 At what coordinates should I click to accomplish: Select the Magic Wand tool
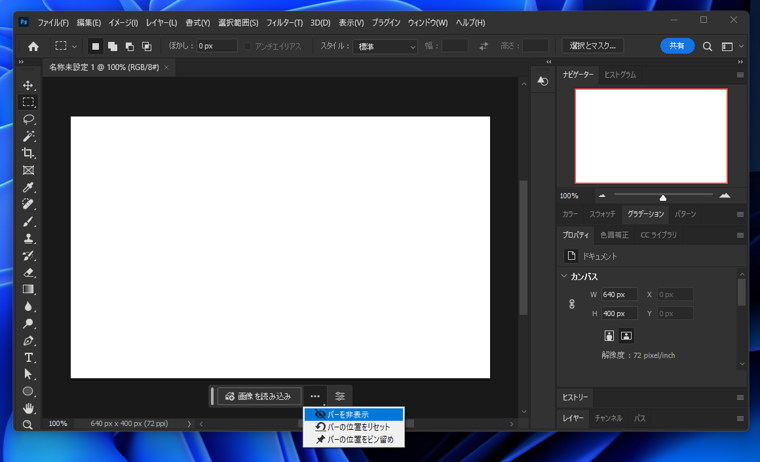pyautogui.click(x=28, y=136)
